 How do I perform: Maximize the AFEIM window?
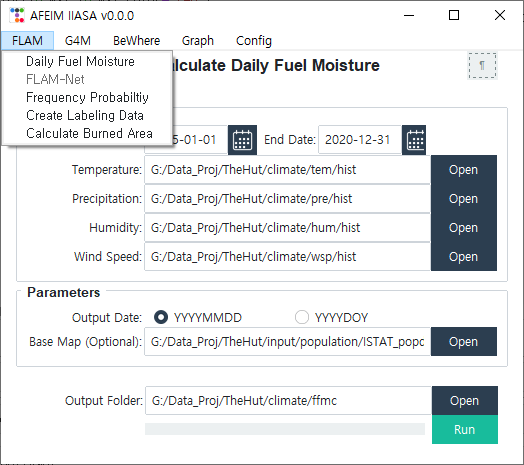pos(454,15)
